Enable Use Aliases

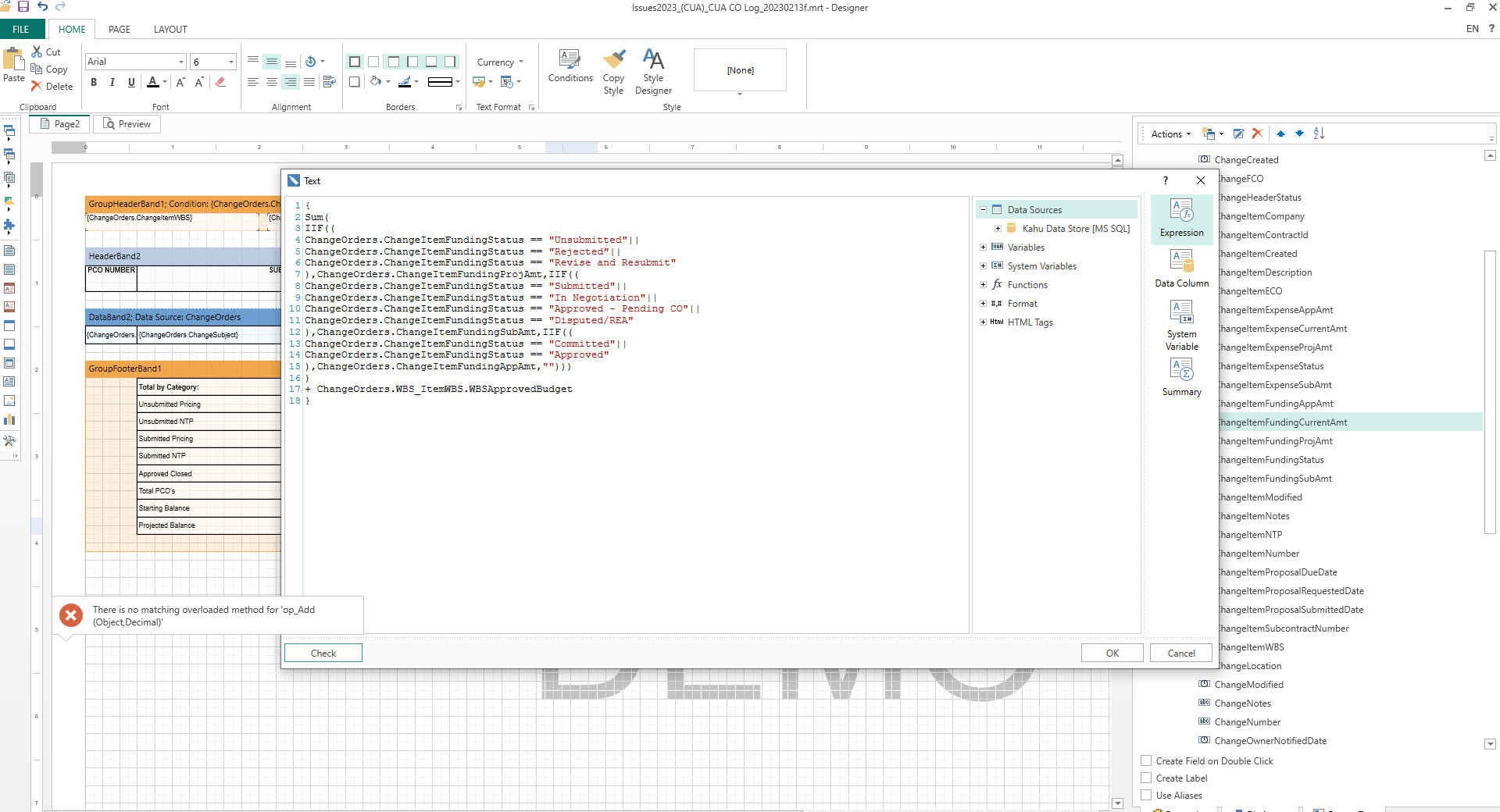(1146, 795)
